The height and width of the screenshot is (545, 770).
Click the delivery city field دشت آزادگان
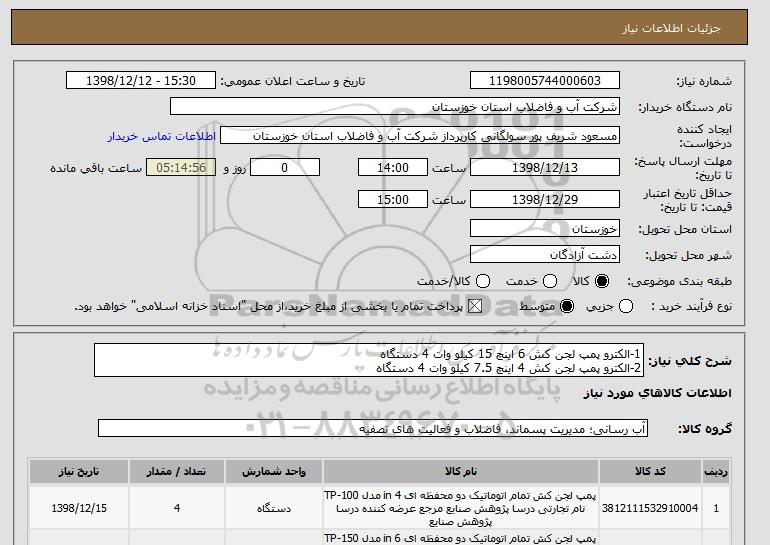coord(545,255)
